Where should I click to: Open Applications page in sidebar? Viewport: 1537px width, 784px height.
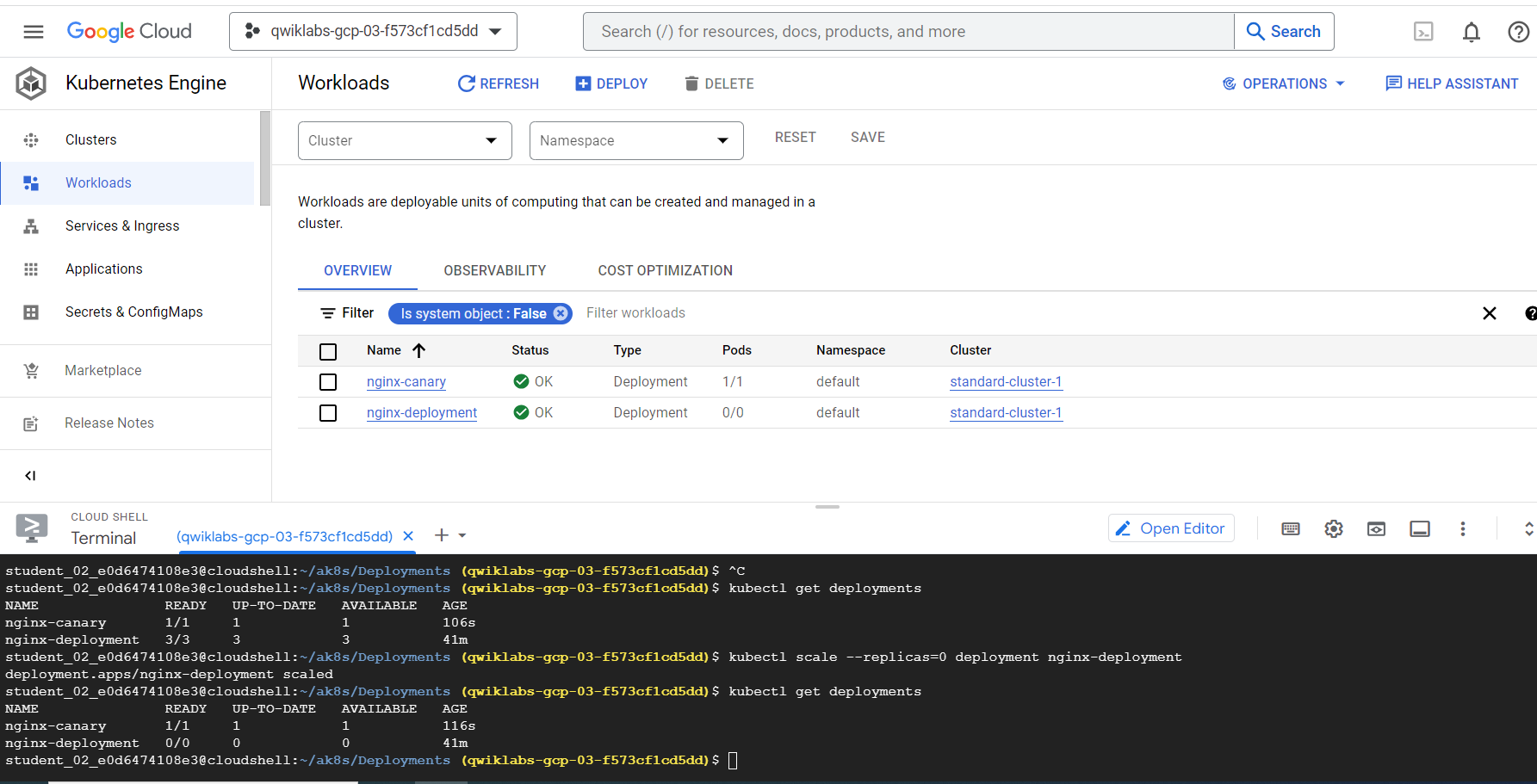(x=128, y=269)
